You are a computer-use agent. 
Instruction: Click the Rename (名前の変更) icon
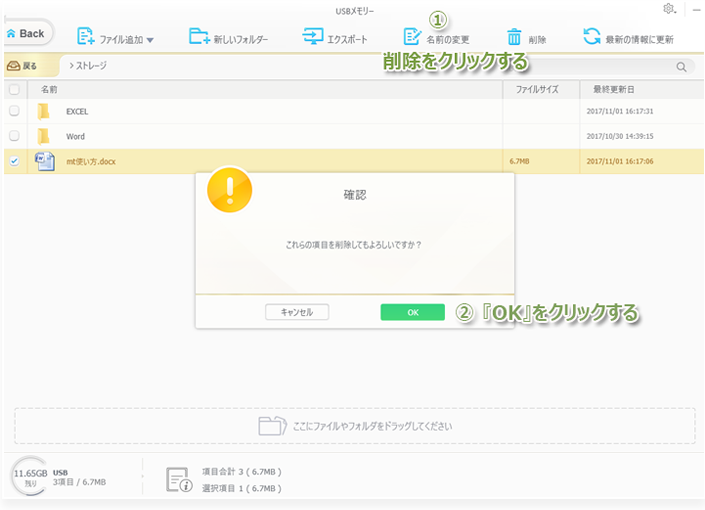(x=412, y=38)
